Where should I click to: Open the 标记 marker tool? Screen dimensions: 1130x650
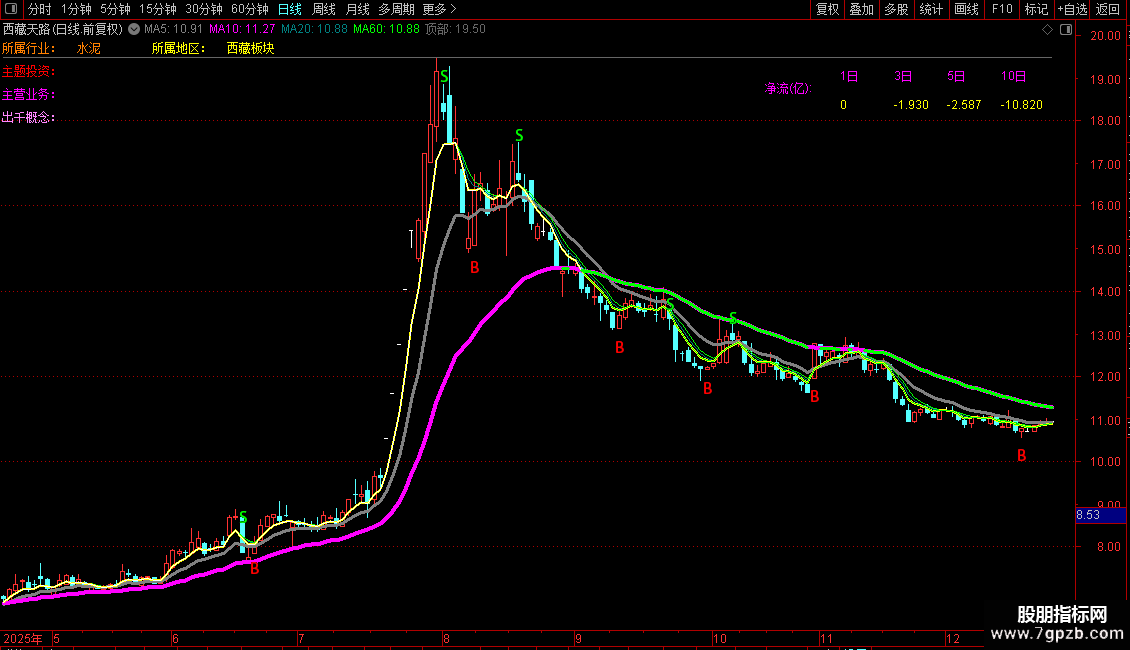(1035, 9)
